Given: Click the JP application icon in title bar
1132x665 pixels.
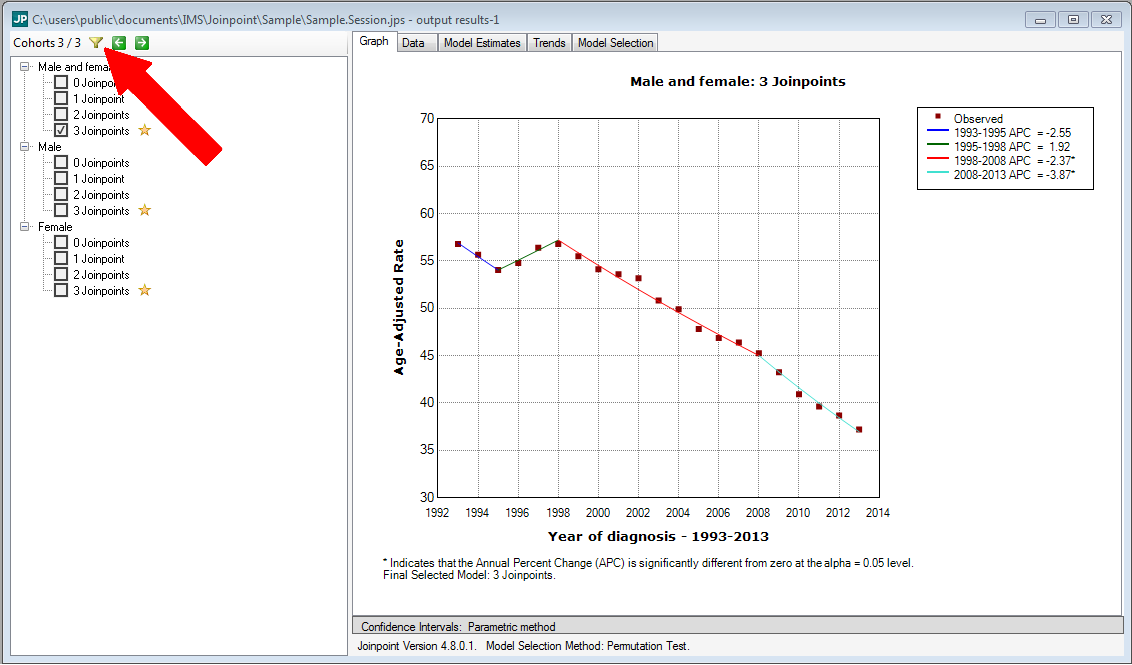Looking at the screenshot, I should (19, 19).
